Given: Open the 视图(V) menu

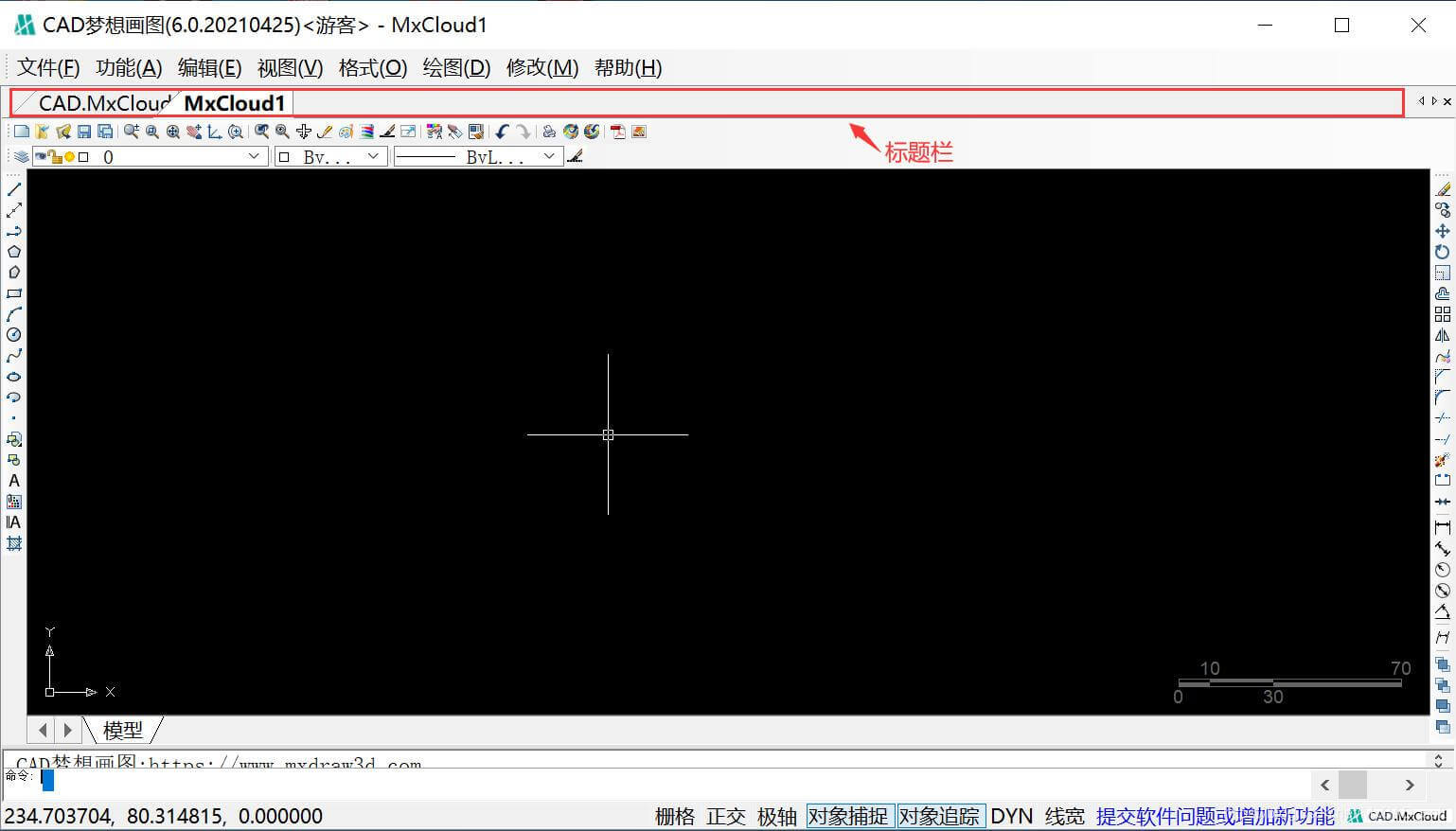Looking at the screenshot, I should 290,68.
